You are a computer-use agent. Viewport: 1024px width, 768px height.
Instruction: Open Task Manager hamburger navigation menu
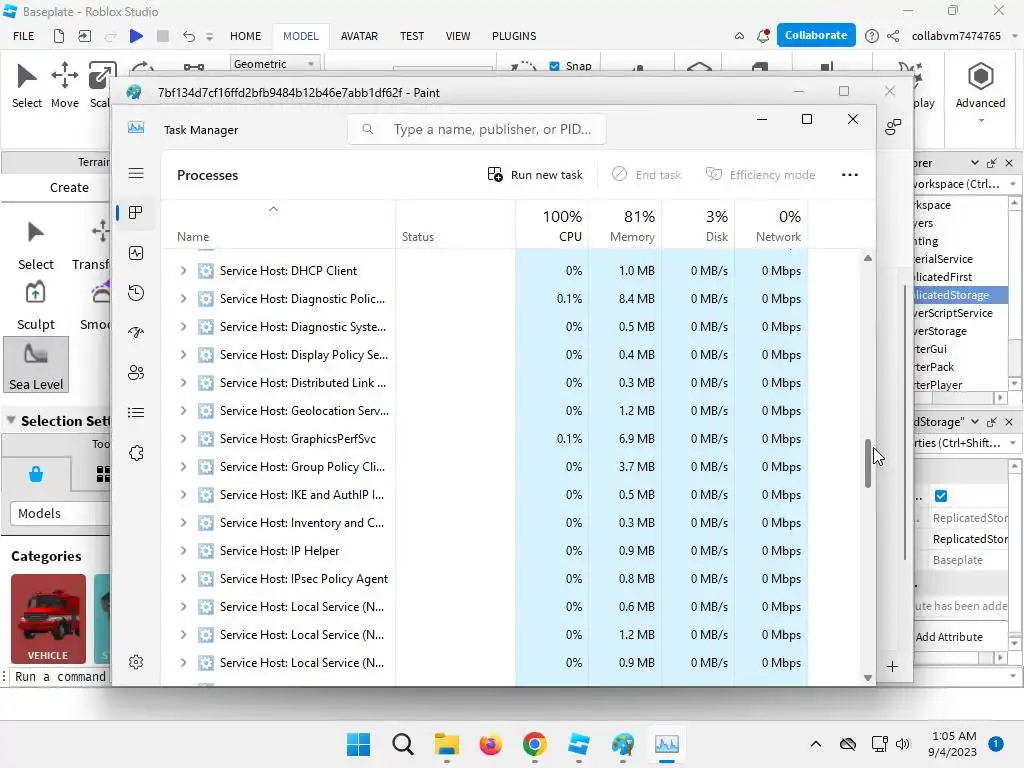136,173
